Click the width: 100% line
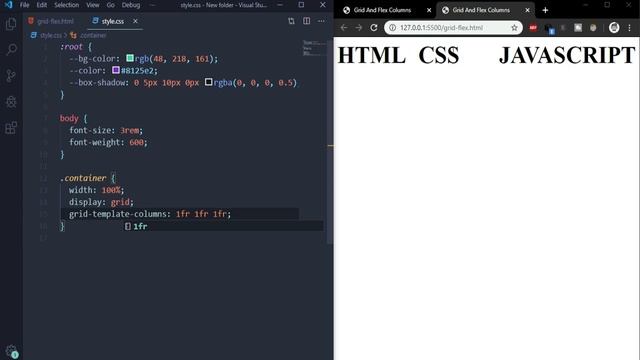 [96, 190]
